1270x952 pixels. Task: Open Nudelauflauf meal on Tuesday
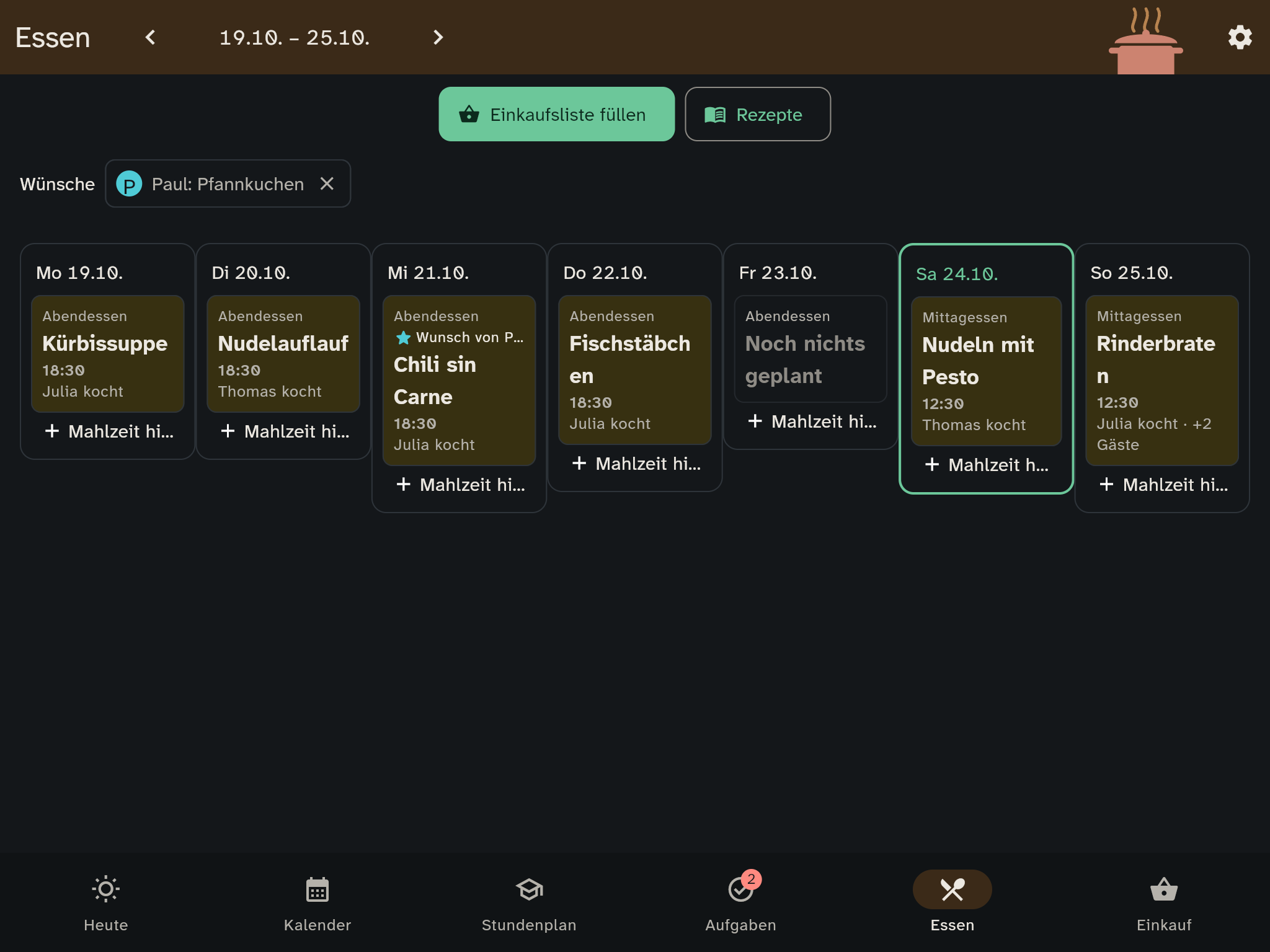283,353
